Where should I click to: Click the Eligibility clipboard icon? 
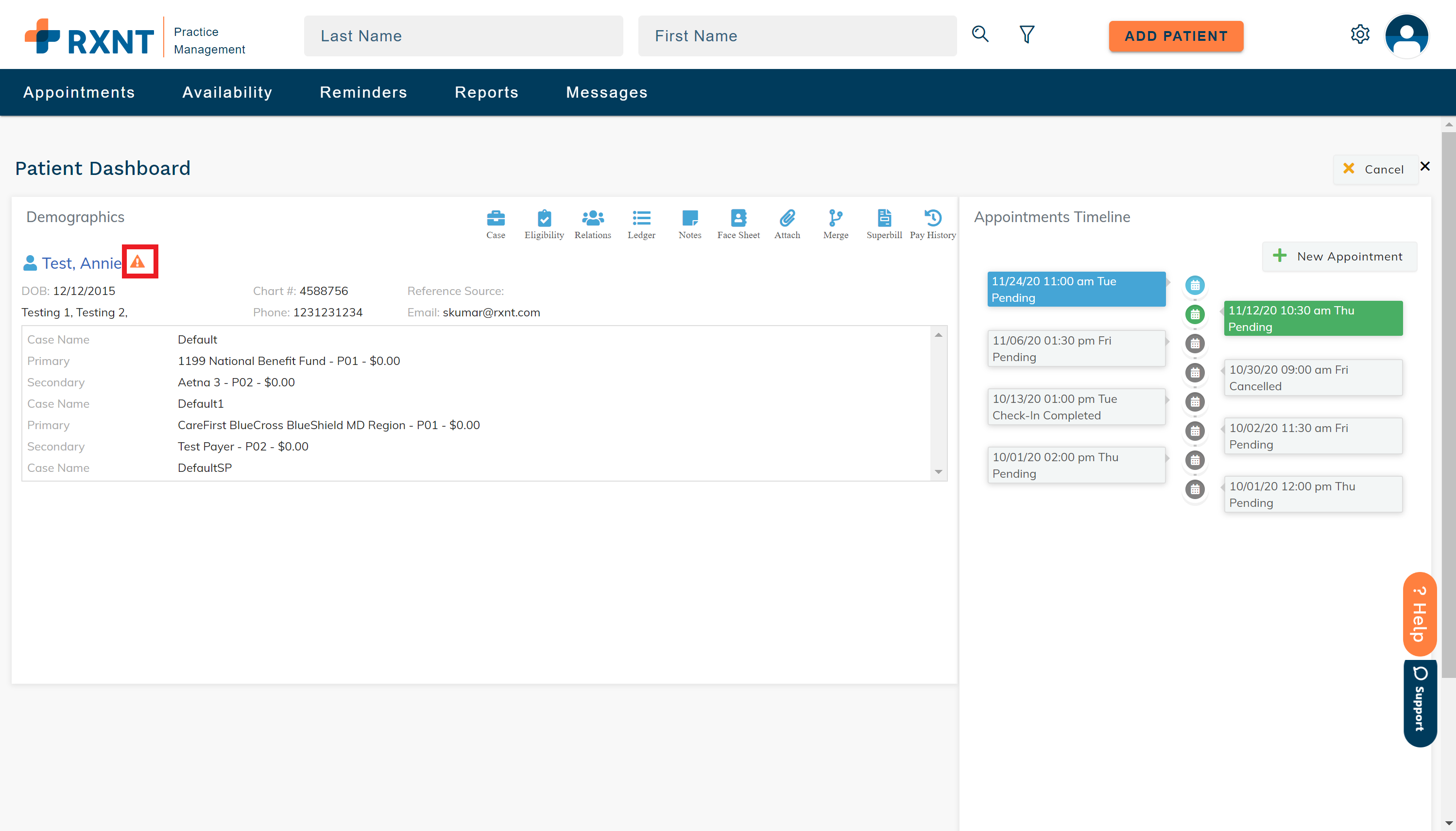click(544, 218)
